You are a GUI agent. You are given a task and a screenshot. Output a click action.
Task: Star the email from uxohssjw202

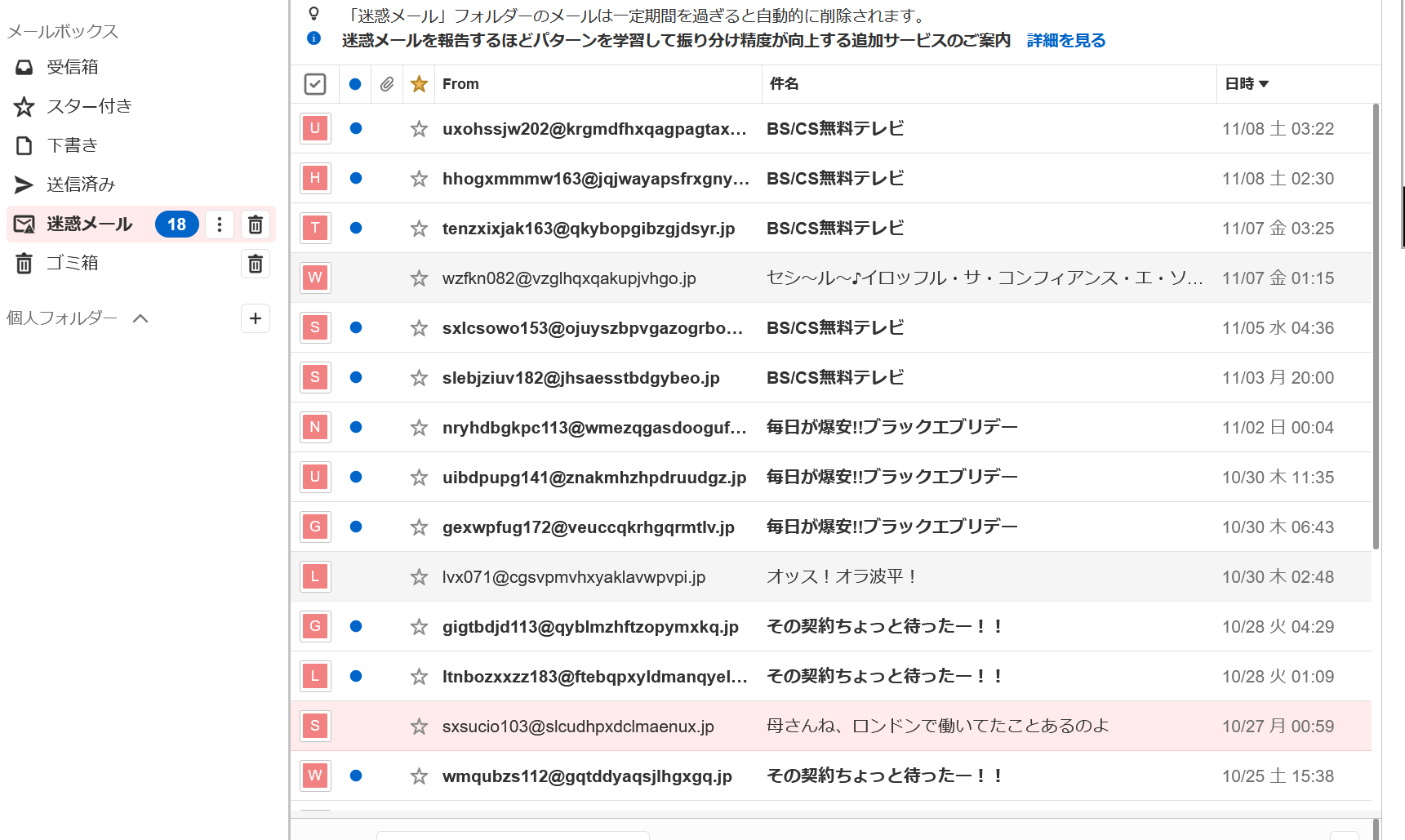(x=419, y=129)
